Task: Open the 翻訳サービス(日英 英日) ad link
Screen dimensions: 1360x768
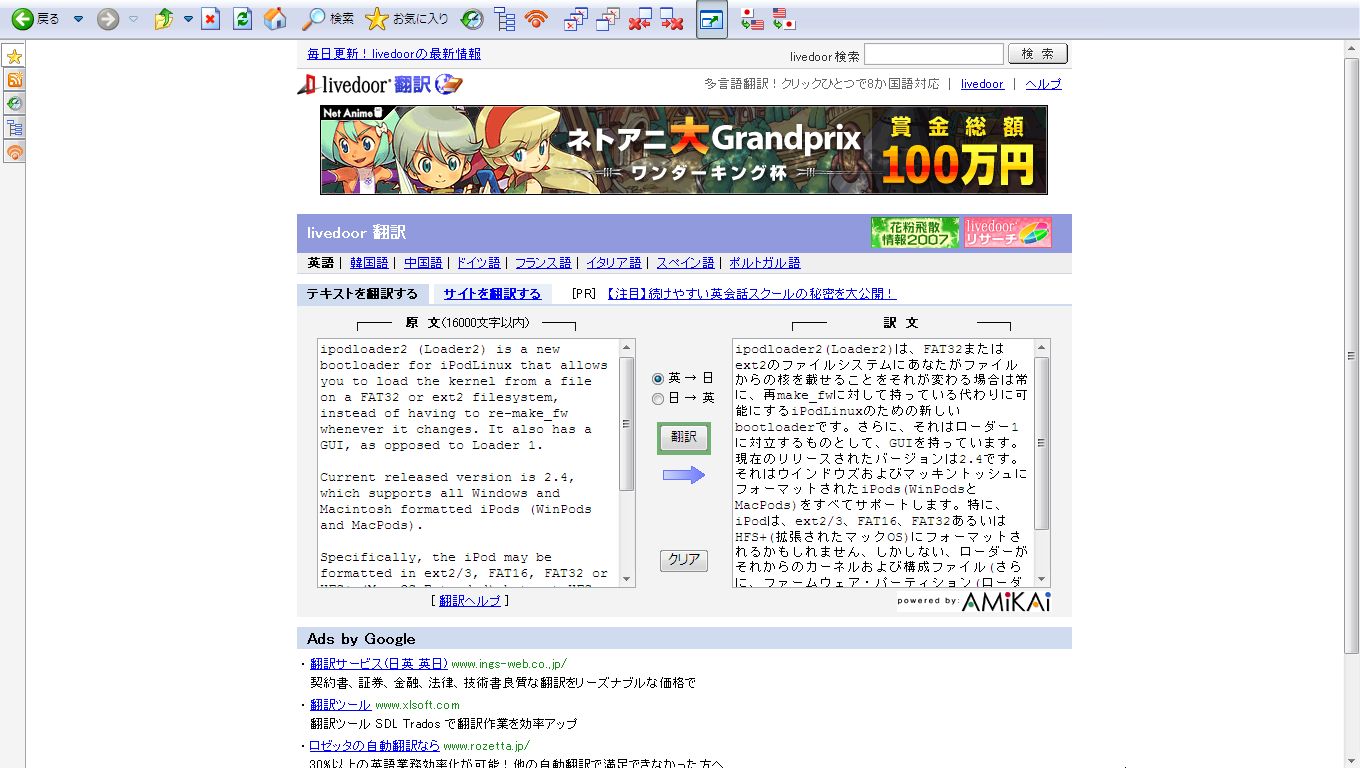Action: point(378,663)
